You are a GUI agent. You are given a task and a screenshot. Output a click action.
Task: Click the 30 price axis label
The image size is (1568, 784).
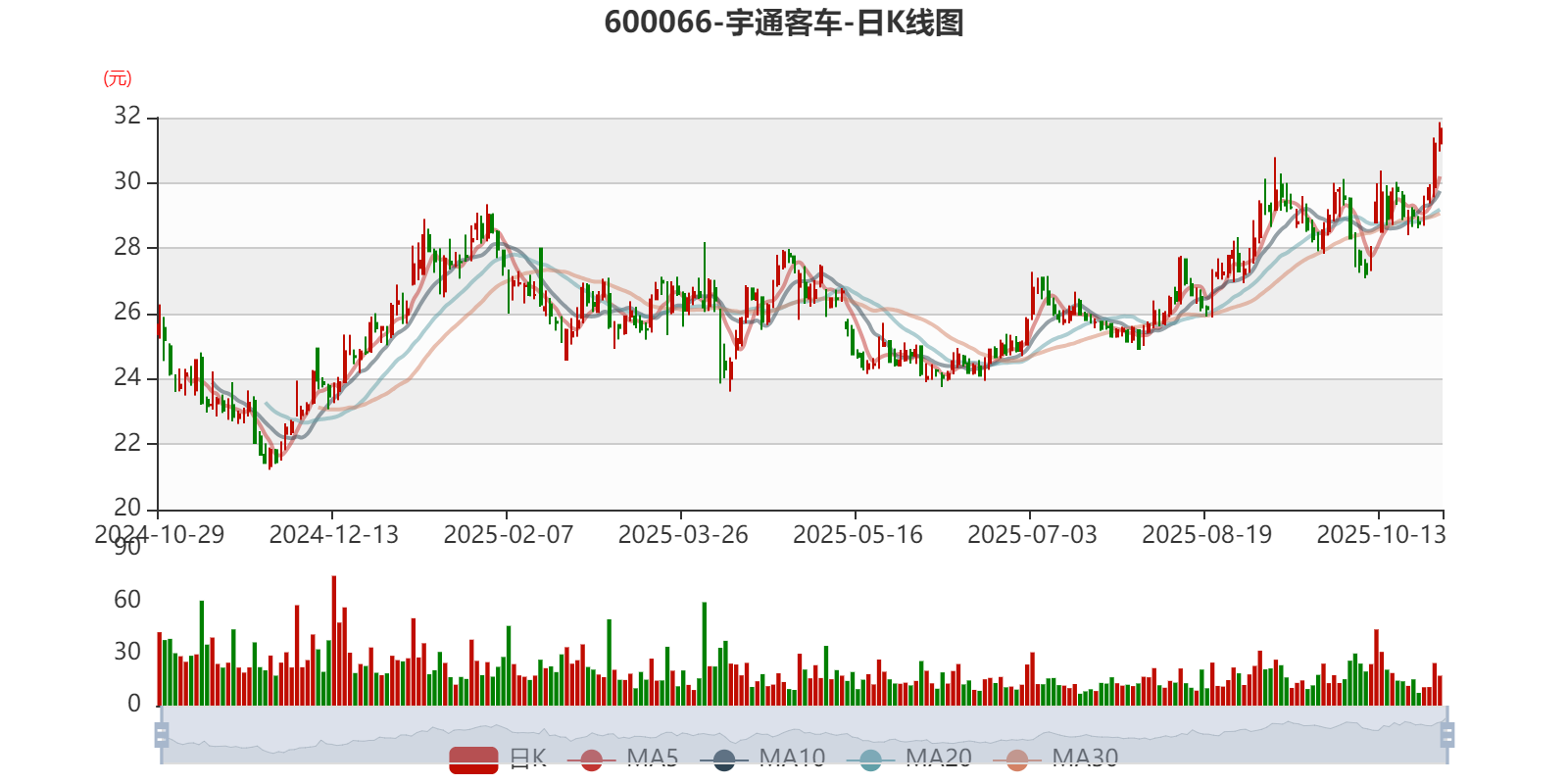tap(127, 181)
